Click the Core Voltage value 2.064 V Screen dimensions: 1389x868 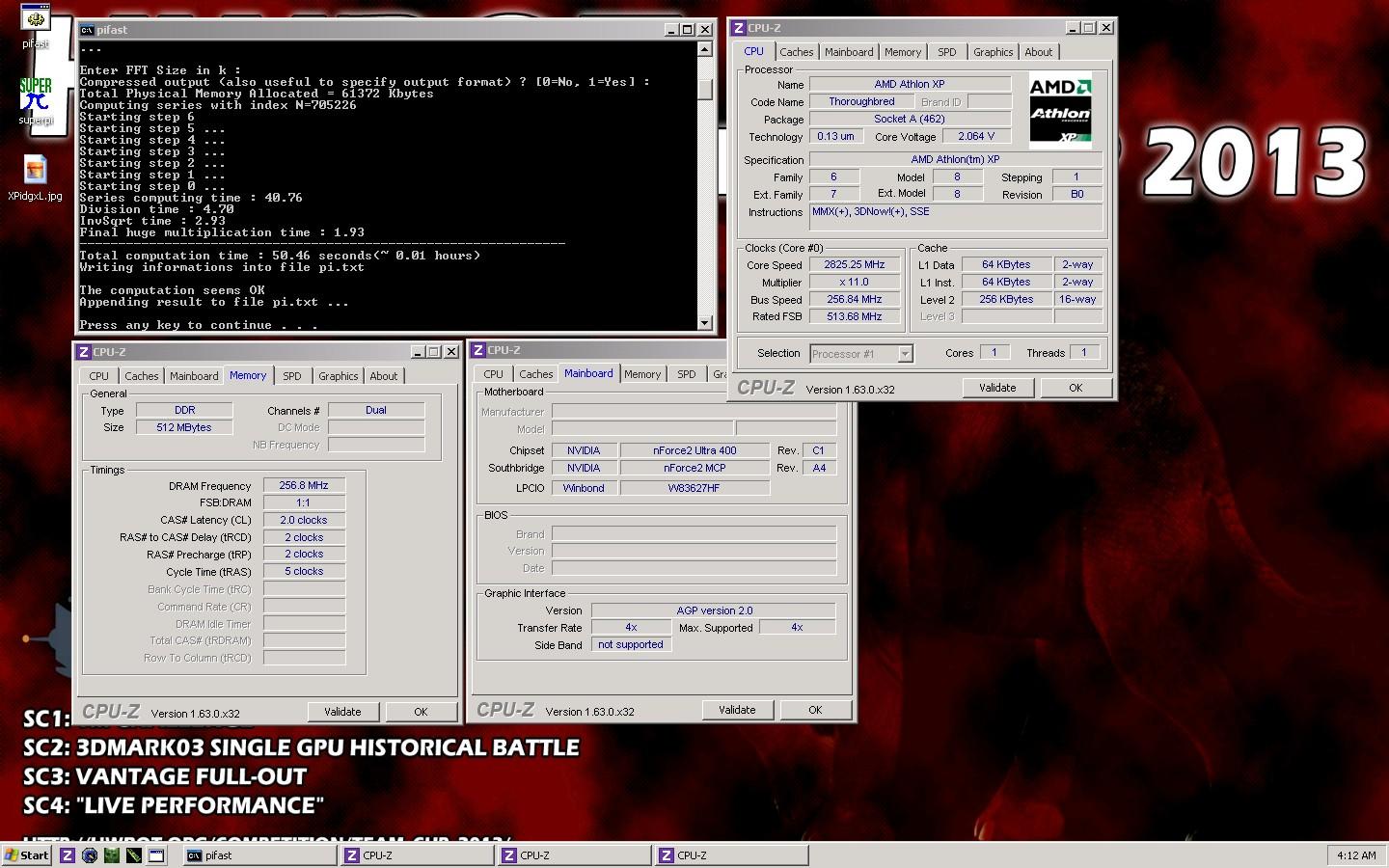coord(976,136)
